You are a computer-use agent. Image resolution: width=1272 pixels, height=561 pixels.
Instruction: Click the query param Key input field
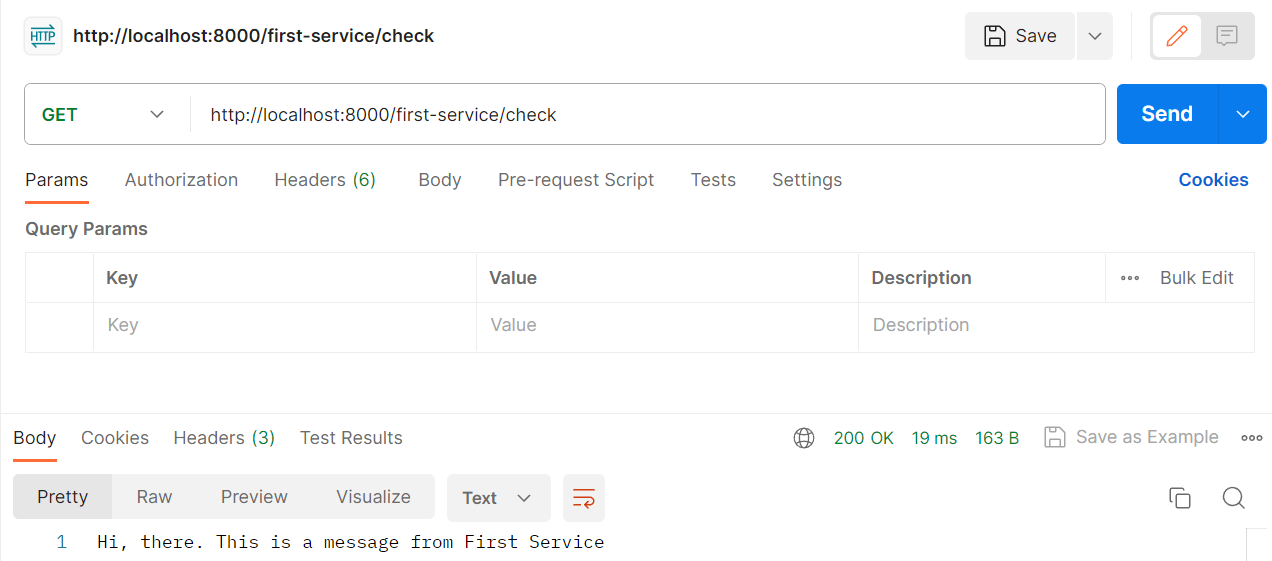[285, 325]
